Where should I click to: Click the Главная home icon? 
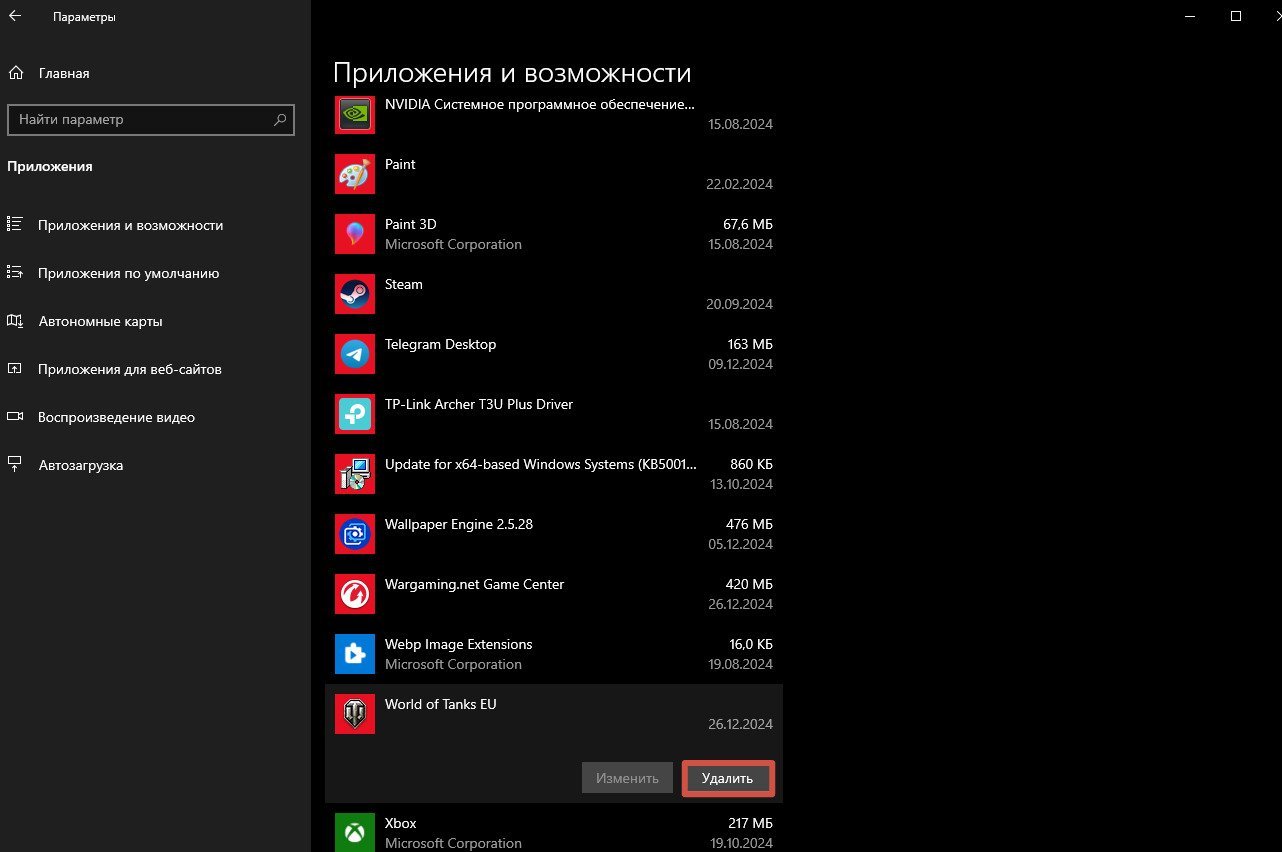point(15,73)
